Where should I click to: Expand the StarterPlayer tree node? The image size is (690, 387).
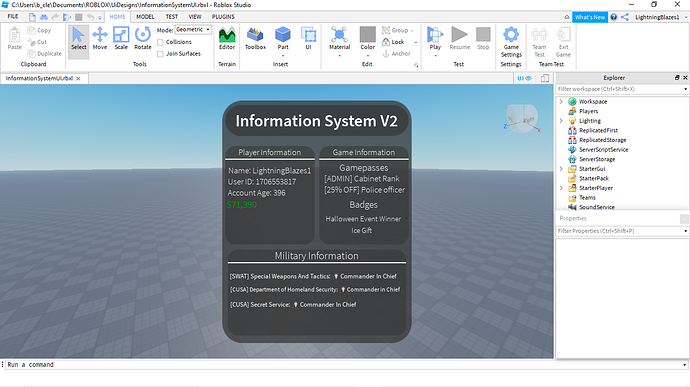(561, 188)
